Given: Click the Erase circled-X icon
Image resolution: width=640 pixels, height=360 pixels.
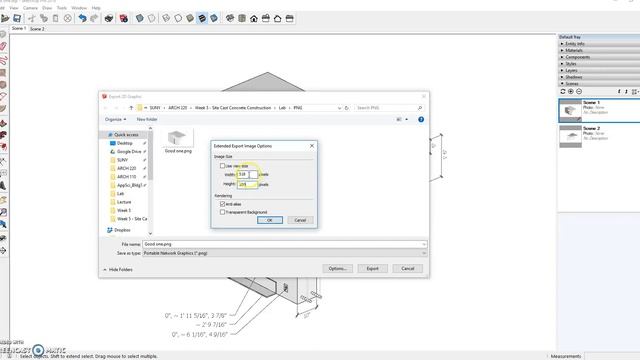Looking at the screenshot, I should pos(68,18).
